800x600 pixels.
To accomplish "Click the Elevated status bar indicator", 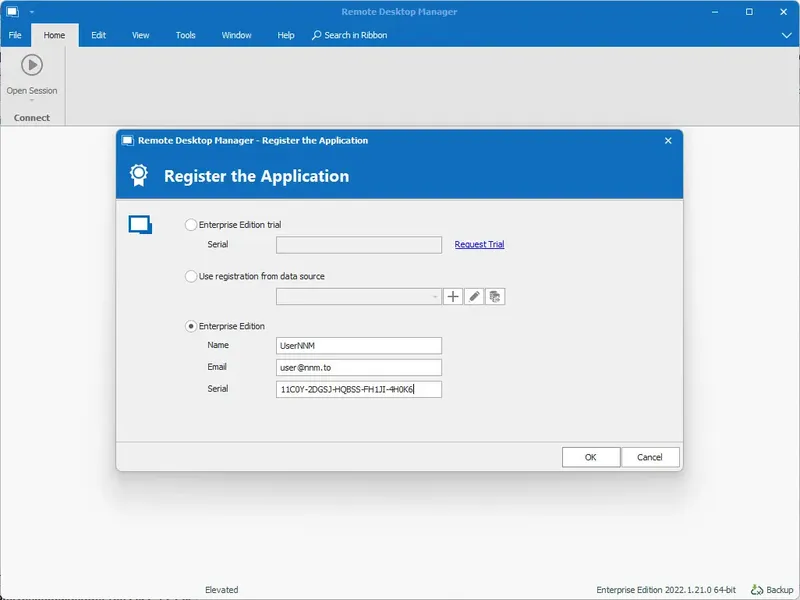I will (221, 589).
